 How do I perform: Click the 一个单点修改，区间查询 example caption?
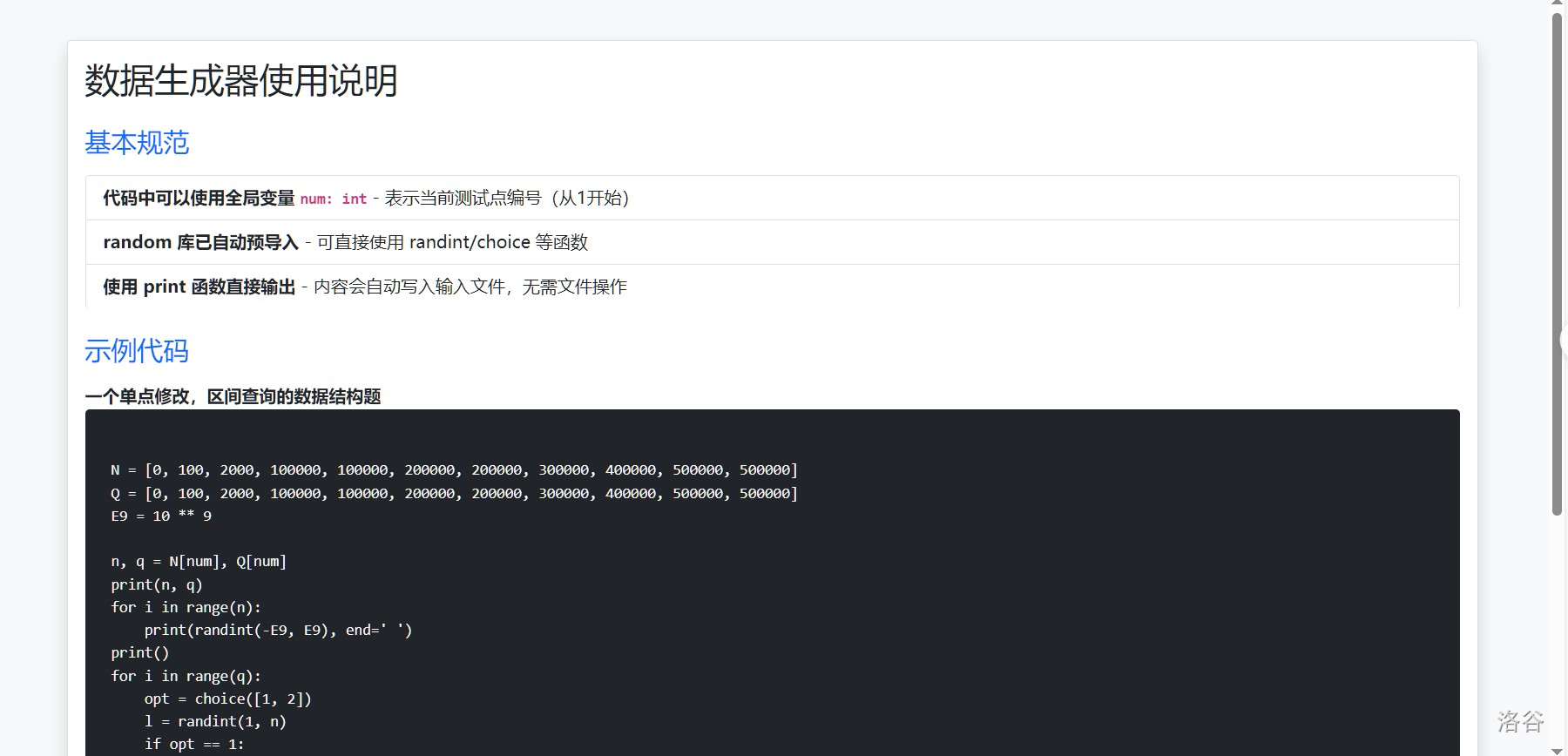point(233,397)
